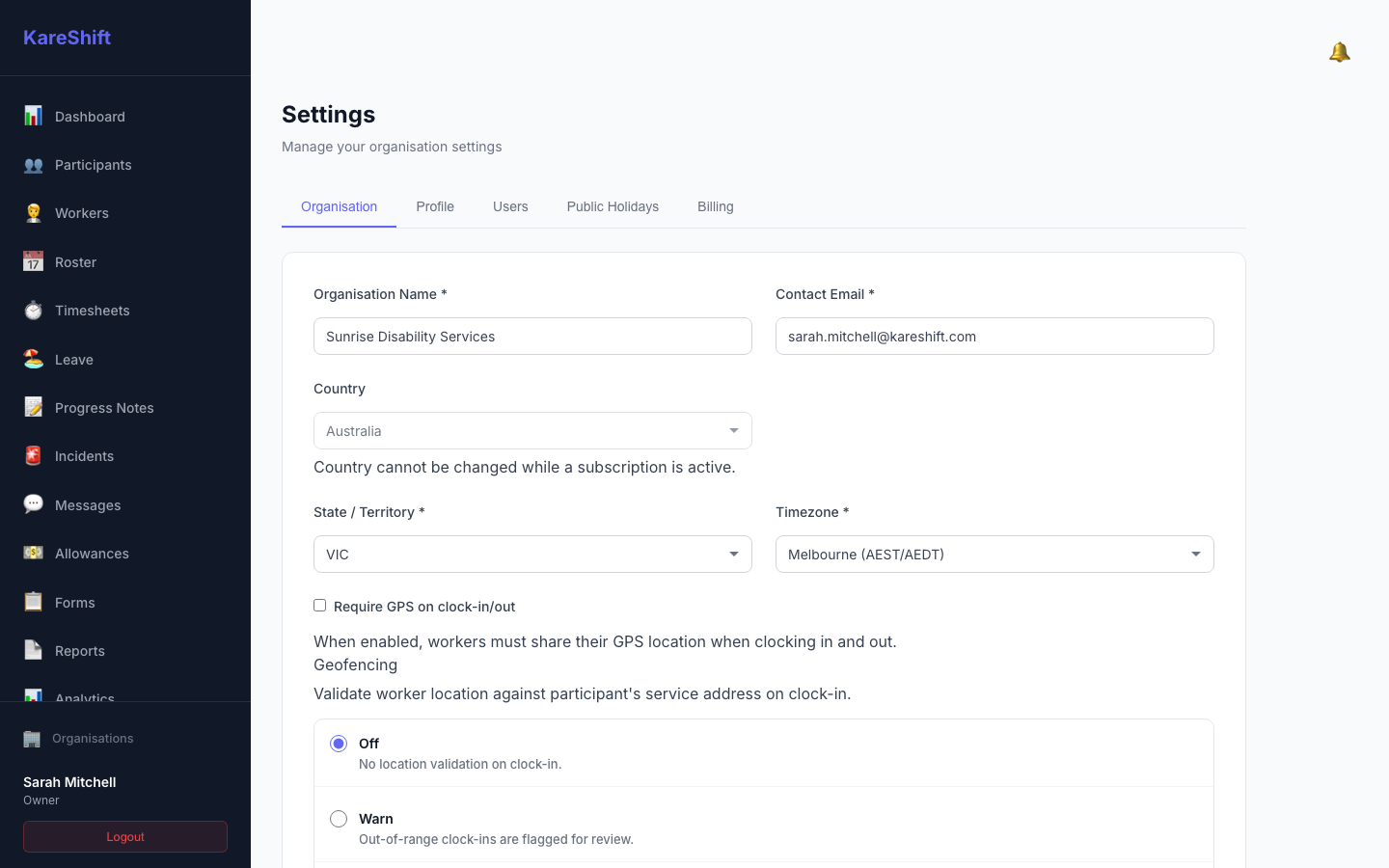Screen dimensions: 1389x868
Task: Click the Warn option label text
Action: 376,819
